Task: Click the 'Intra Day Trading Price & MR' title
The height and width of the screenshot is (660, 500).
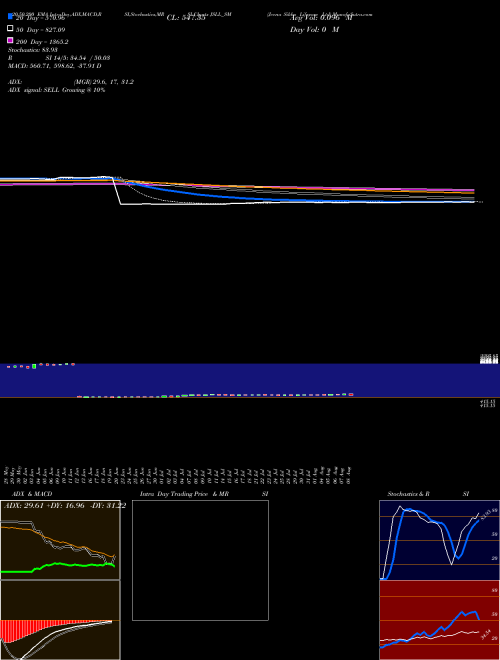Action: (x=184, y=494)
